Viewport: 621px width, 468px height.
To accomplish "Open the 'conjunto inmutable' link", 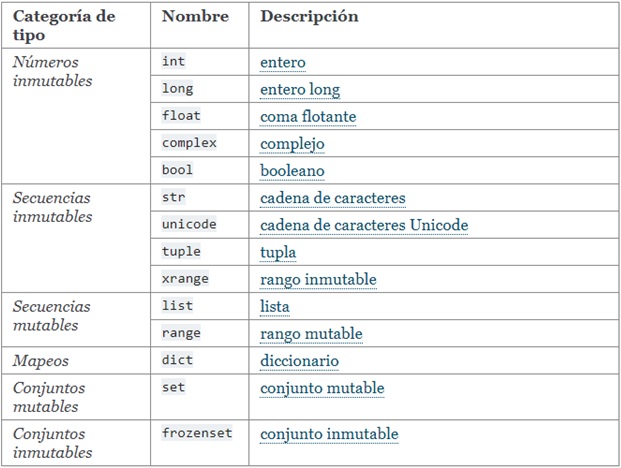I will [329, 434].
